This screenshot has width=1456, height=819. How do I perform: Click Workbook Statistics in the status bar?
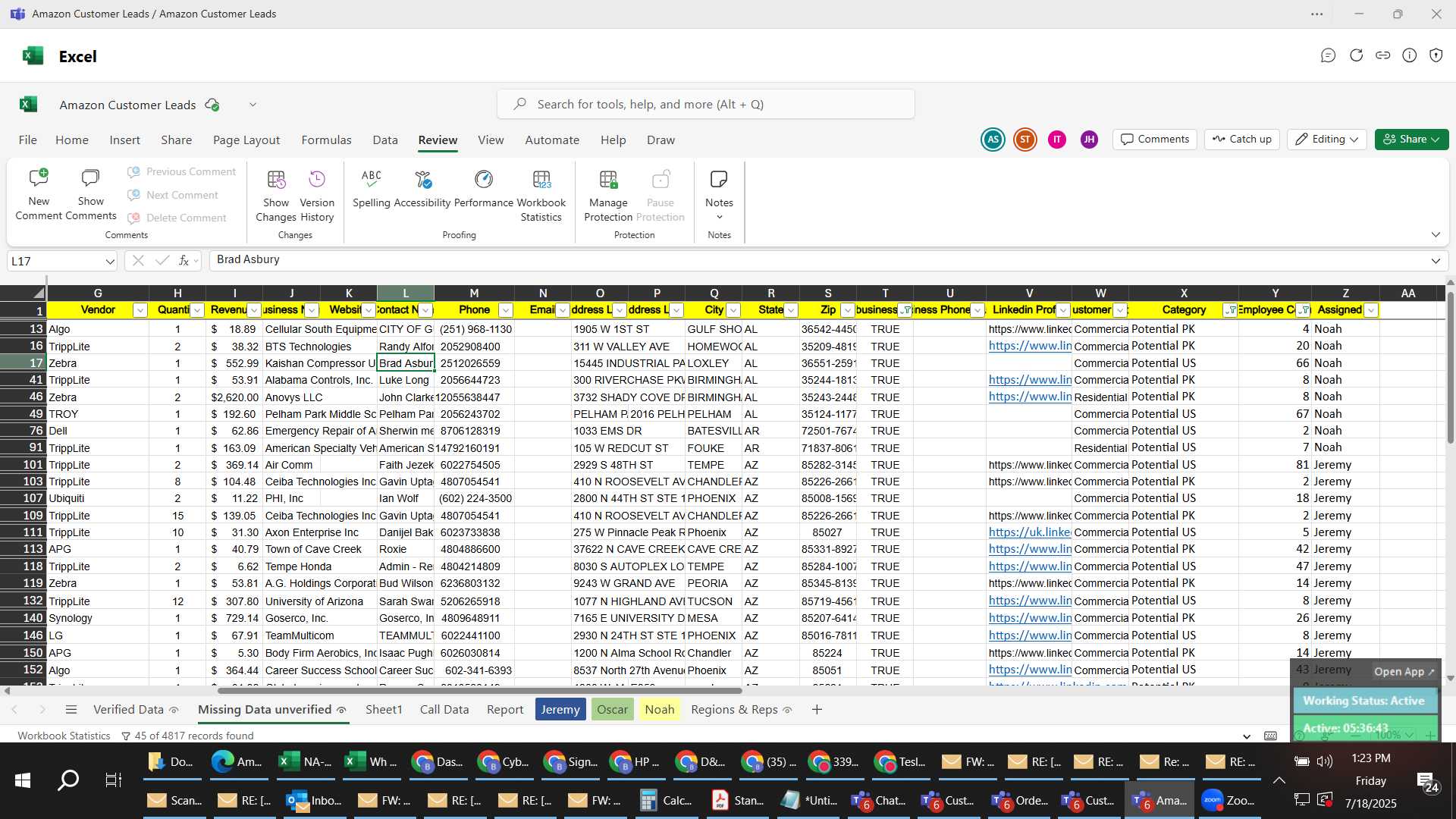(64, 736)
